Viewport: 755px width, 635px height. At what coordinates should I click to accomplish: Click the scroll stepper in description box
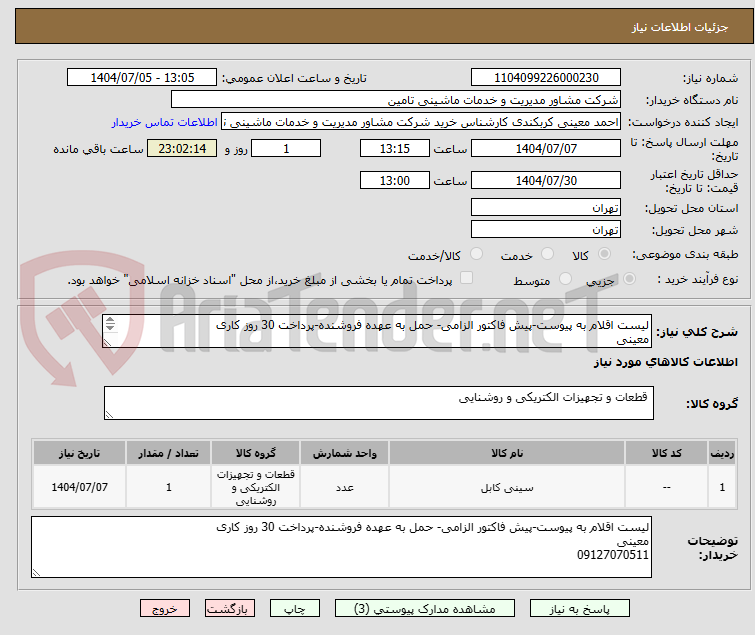(x=110, y=324)
